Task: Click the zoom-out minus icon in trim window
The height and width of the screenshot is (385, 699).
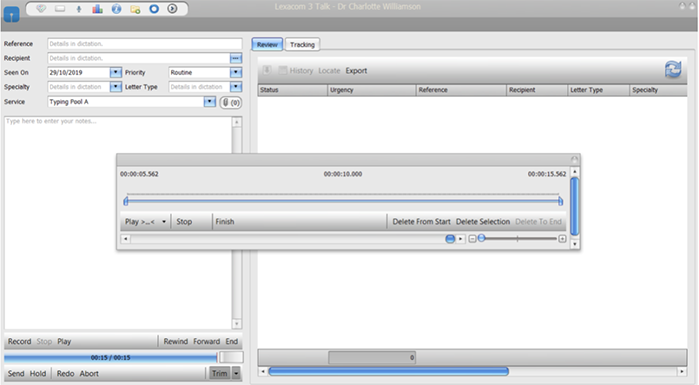Action: click(473, 239)
